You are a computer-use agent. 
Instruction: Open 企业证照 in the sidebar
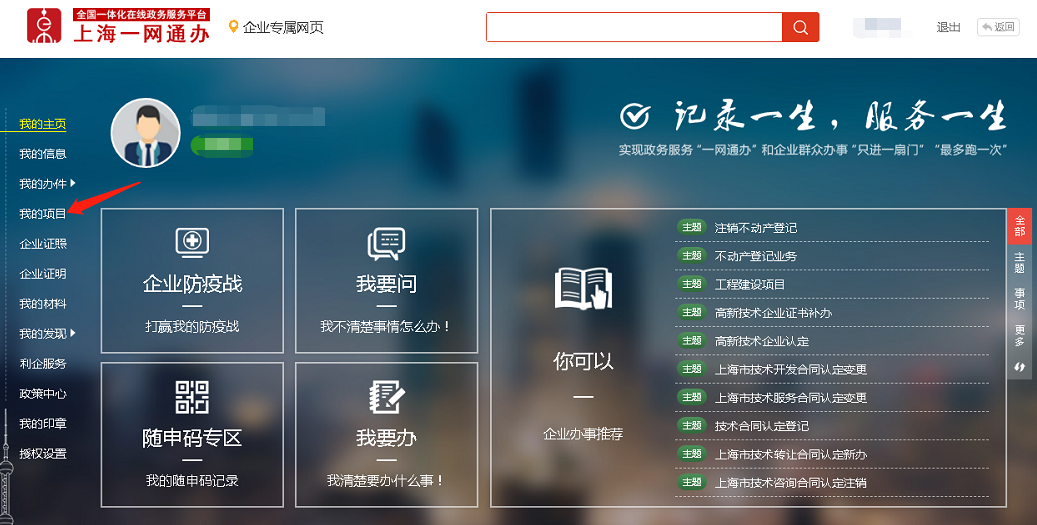coord(43,244)
